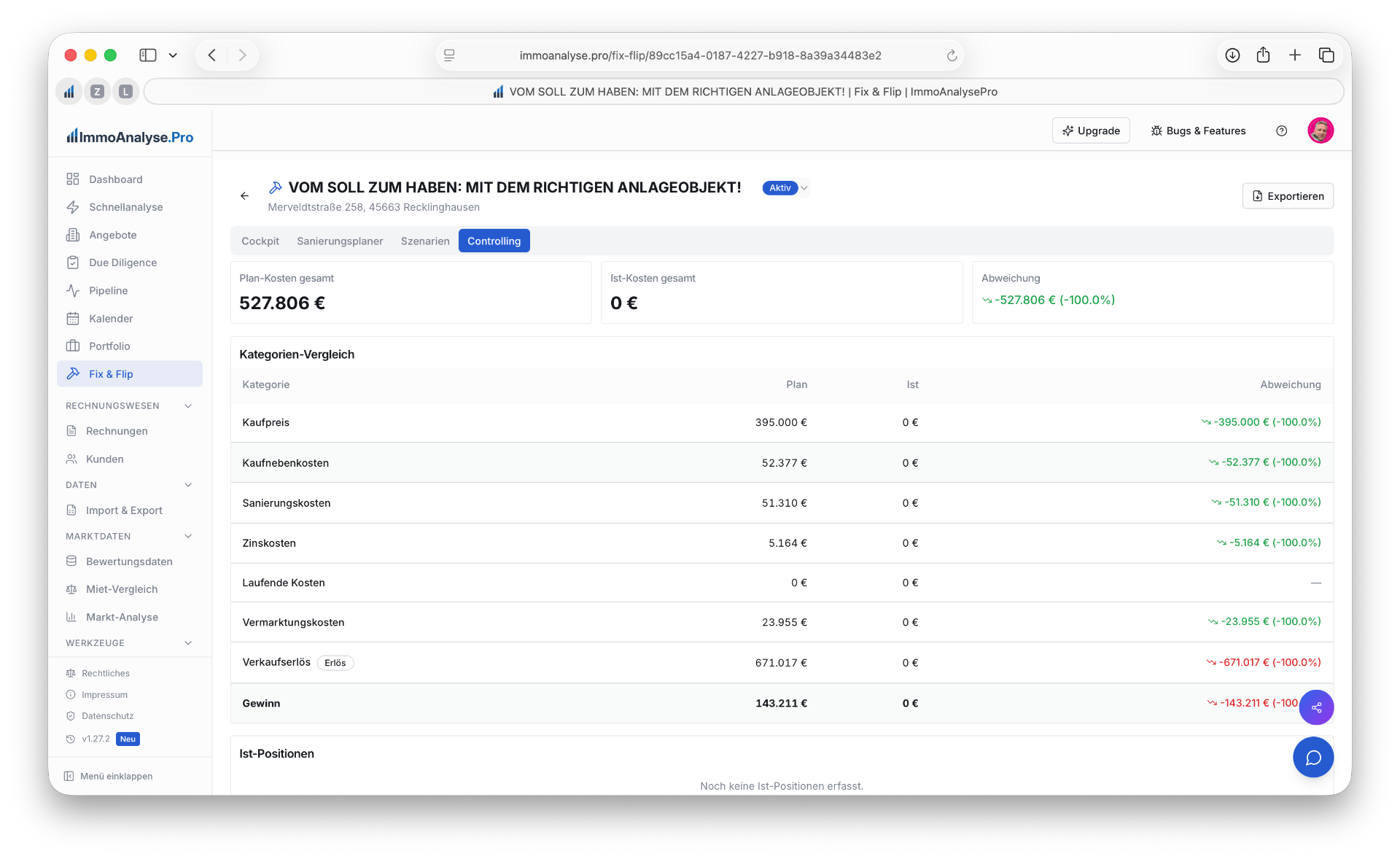Expand the WERKZEUGE section

[188, 643]
